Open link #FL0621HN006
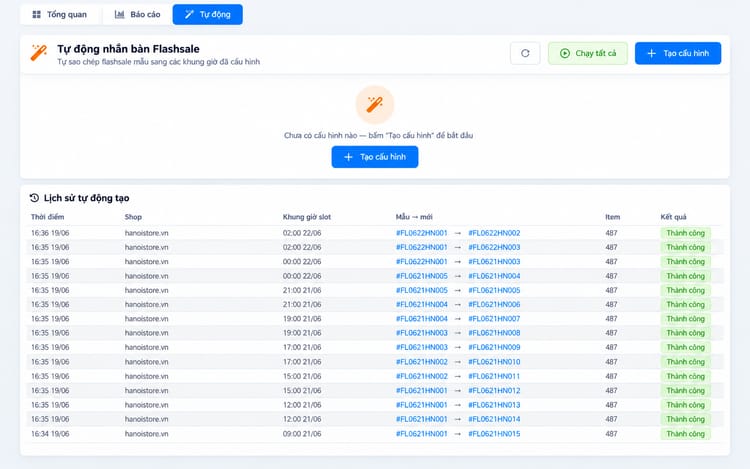750x469 pixels. click(x=494, y=305)
